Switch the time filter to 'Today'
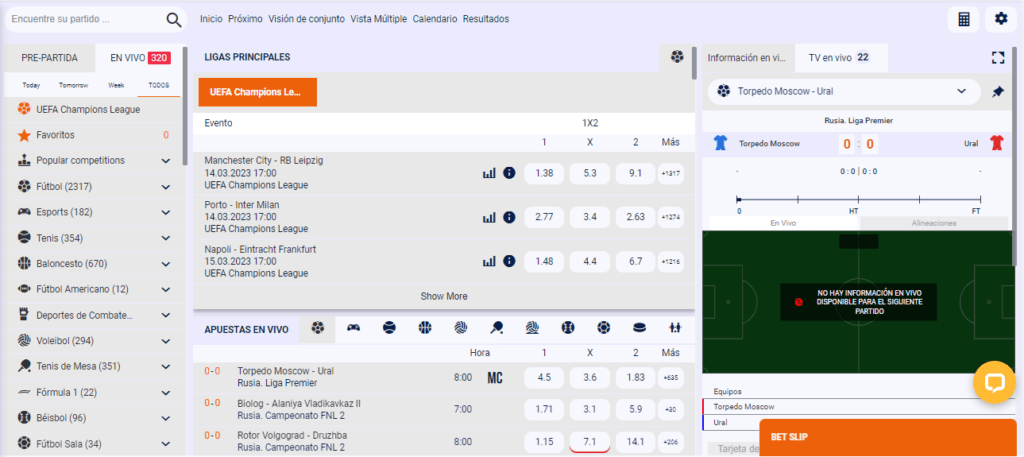1024x457 pixels. tap(31, 85)
